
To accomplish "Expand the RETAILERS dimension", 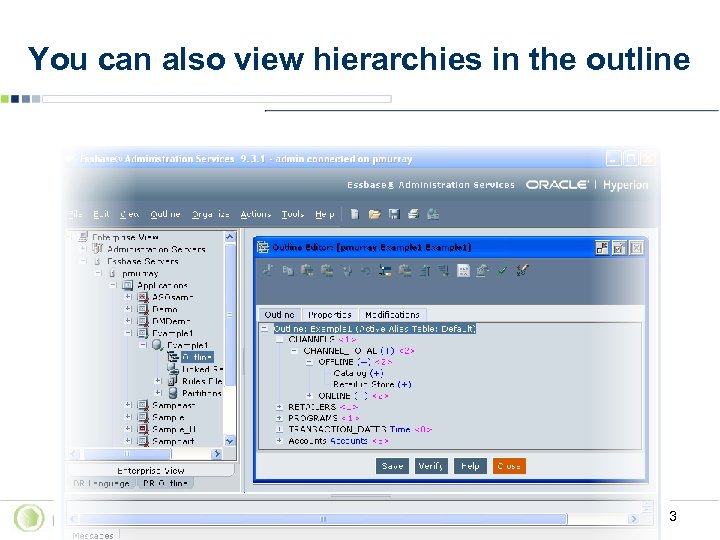I will (x=279, y=407).
